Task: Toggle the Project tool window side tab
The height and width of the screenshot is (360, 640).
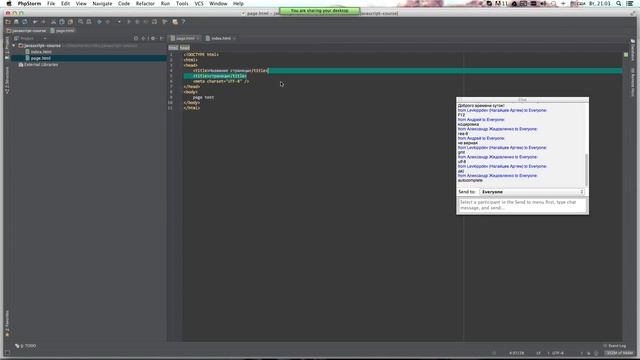Action: coord(7,47)
